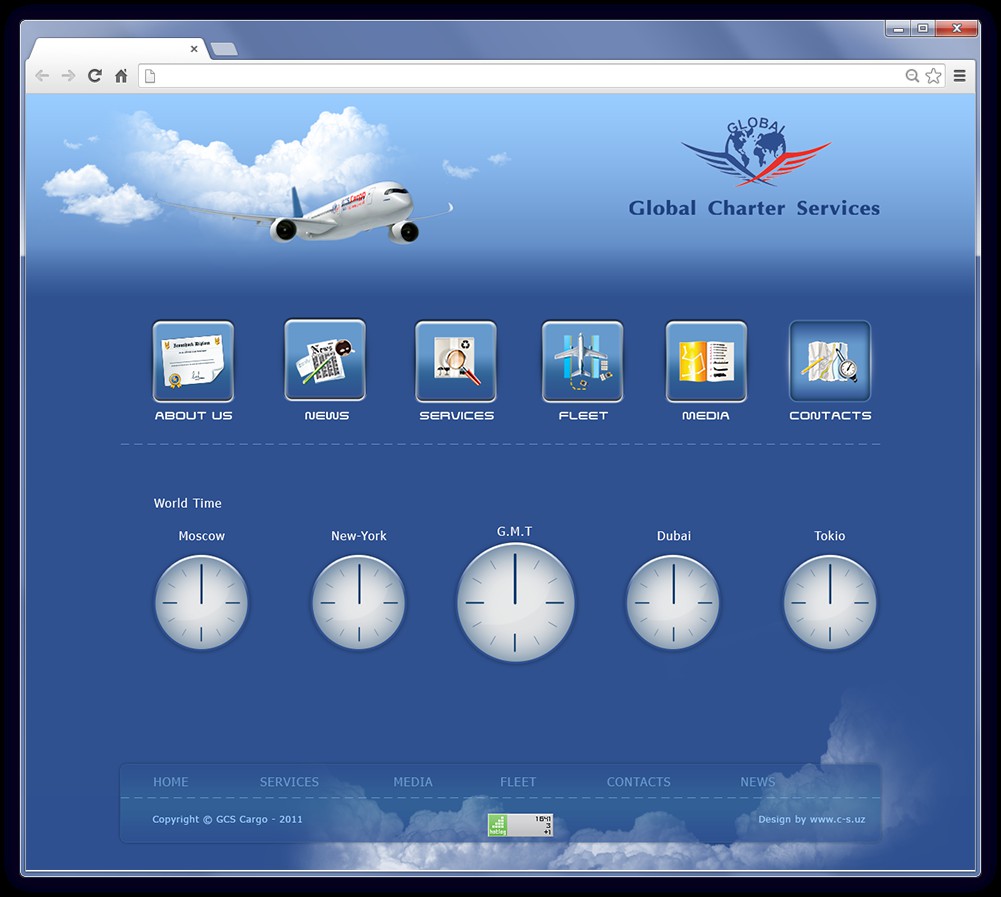Click the Global Charter Services logo

[x=756, y=152]
